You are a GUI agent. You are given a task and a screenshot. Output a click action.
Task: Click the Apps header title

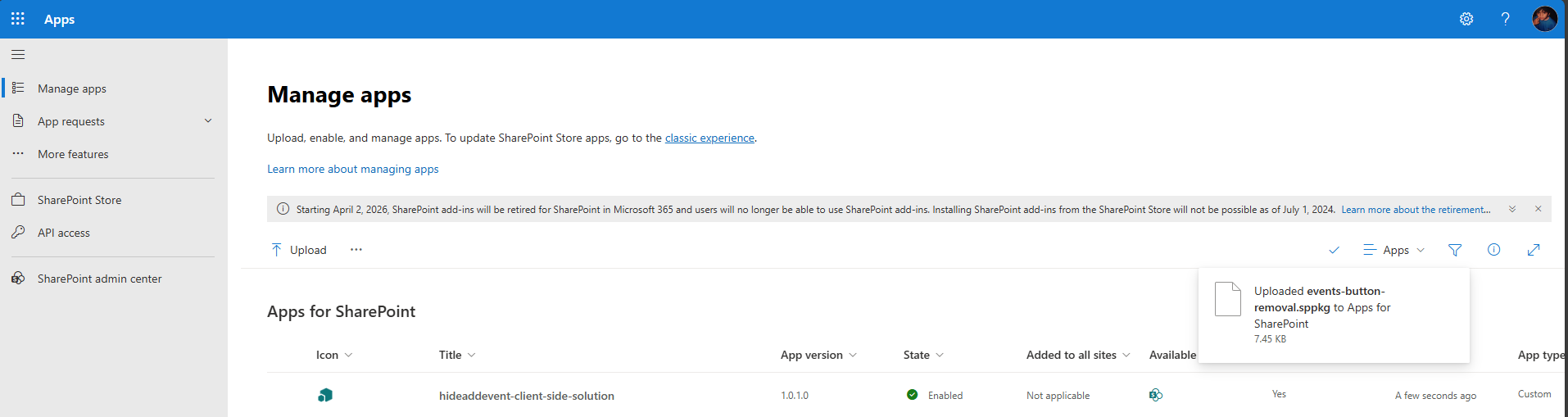[59, 19]
